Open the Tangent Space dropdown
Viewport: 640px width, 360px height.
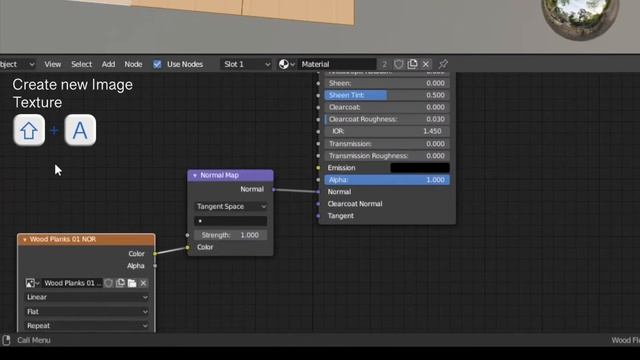pos(231,207)
